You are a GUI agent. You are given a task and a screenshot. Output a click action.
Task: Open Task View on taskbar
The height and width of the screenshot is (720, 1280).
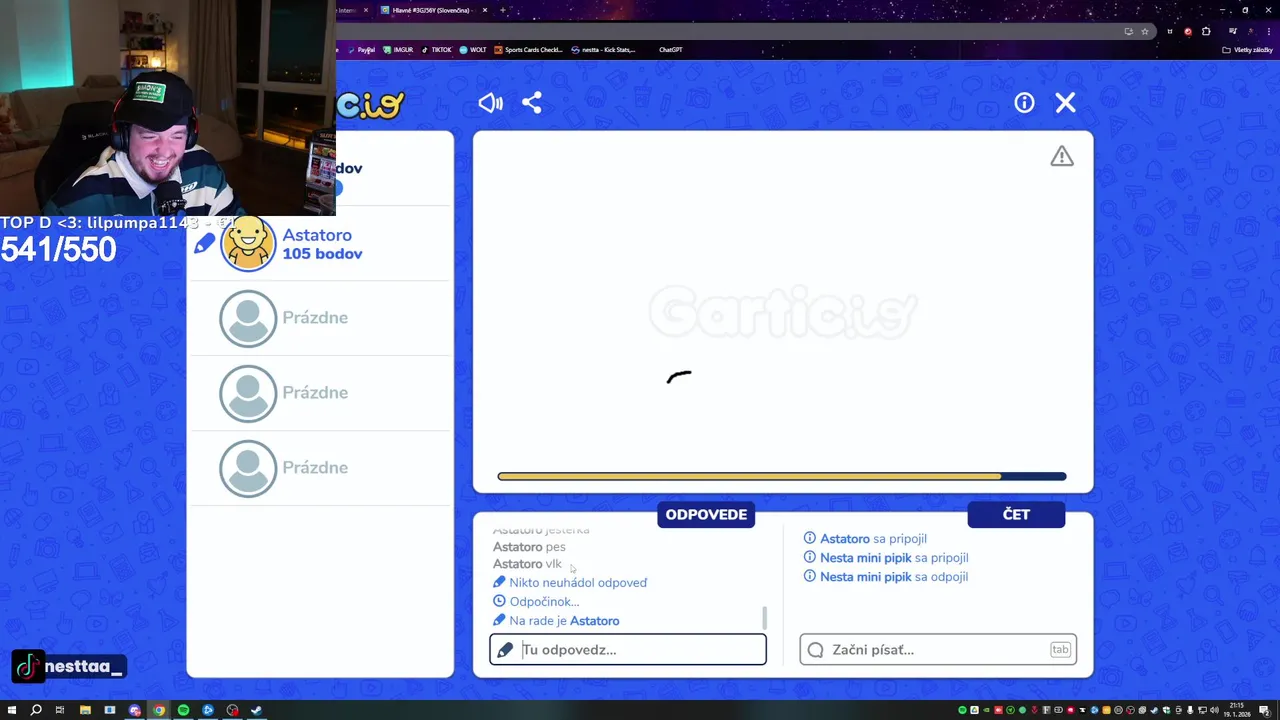[x=60, y=710]
